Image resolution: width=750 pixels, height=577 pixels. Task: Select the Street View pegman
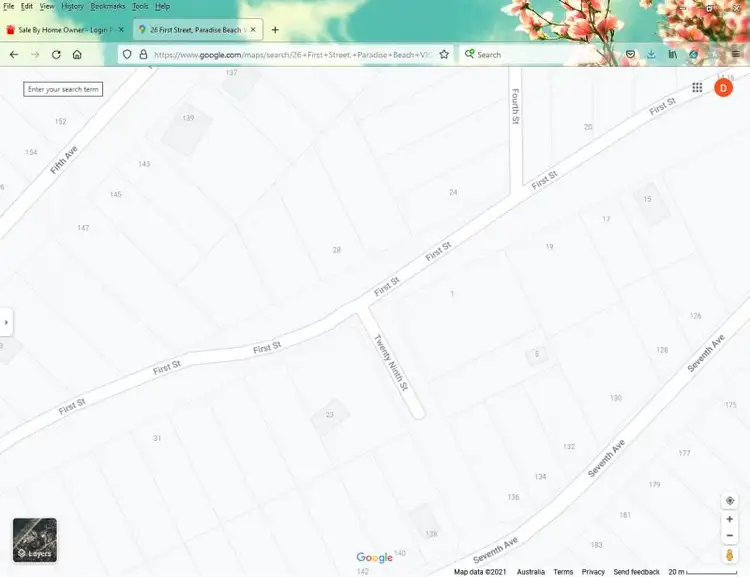pyautogui.click(x=730, y=555)
